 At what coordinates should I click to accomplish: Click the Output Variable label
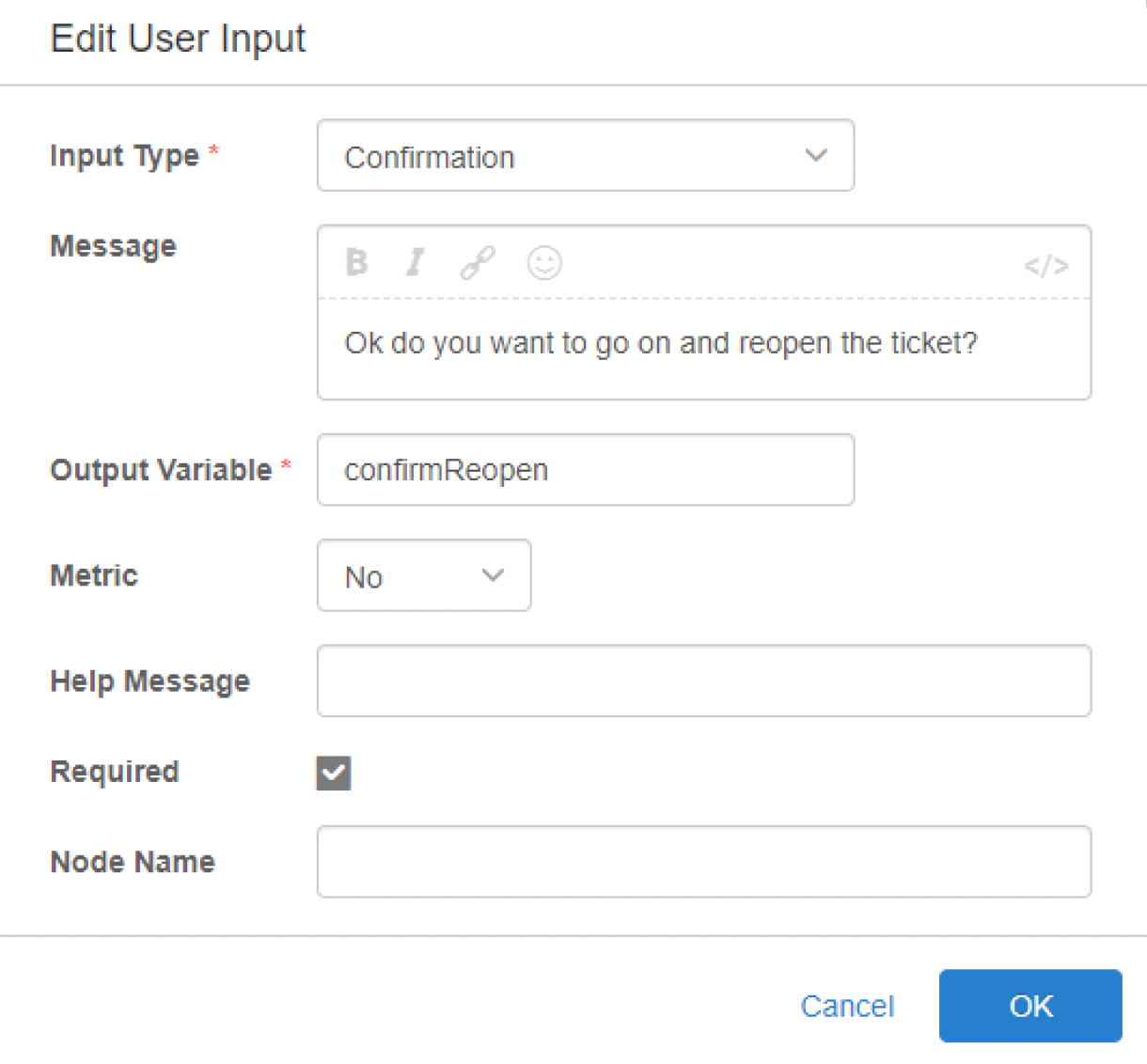161,470
